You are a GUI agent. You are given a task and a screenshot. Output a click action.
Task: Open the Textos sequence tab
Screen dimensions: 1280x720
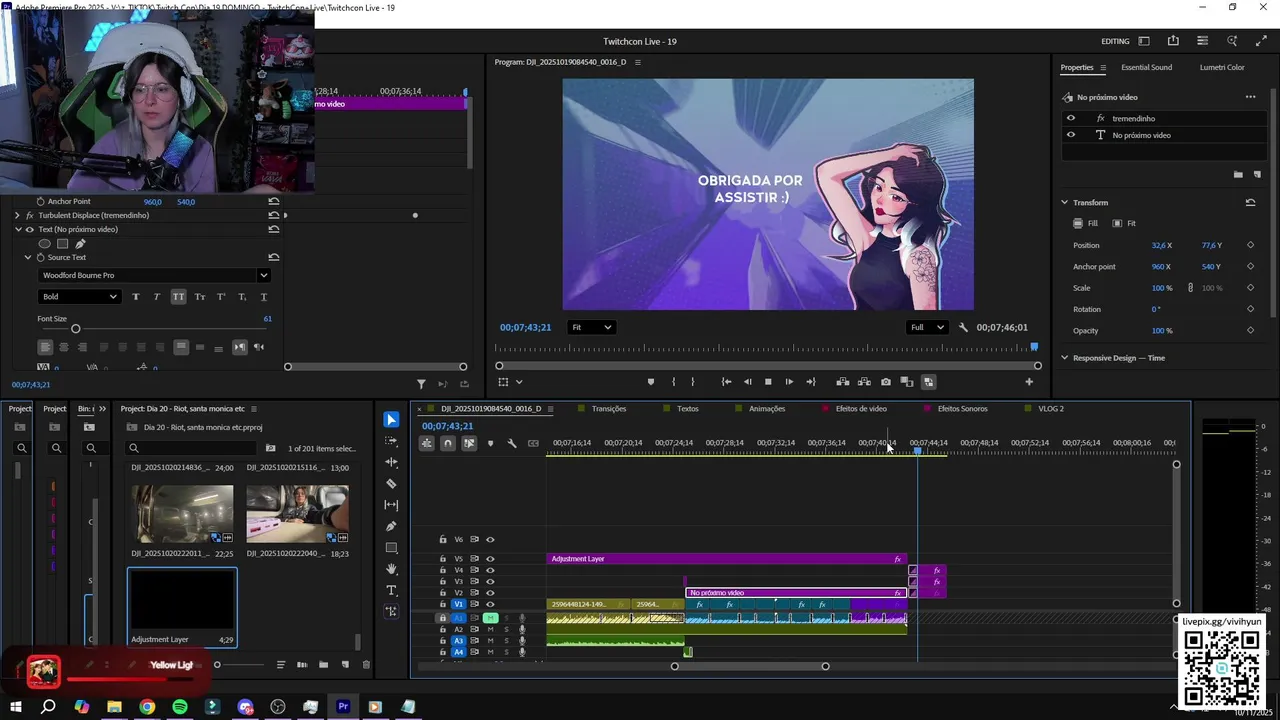[688, 409]
